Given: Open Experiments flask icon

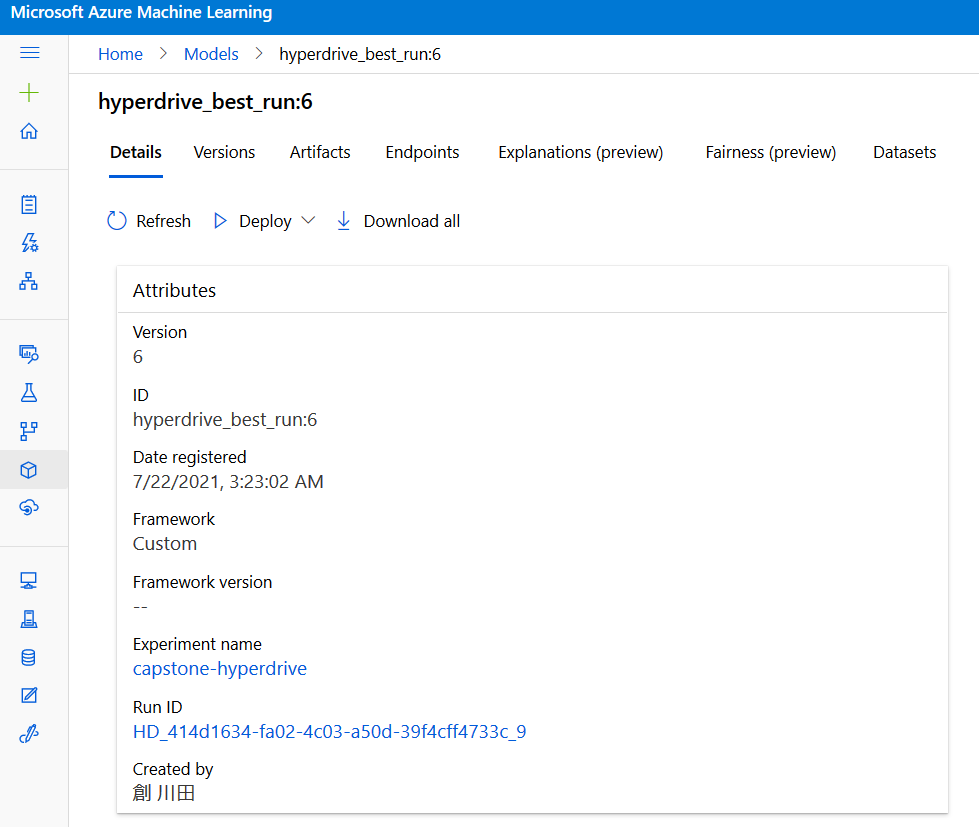Looking at the screenshot, I should [29, 393].
